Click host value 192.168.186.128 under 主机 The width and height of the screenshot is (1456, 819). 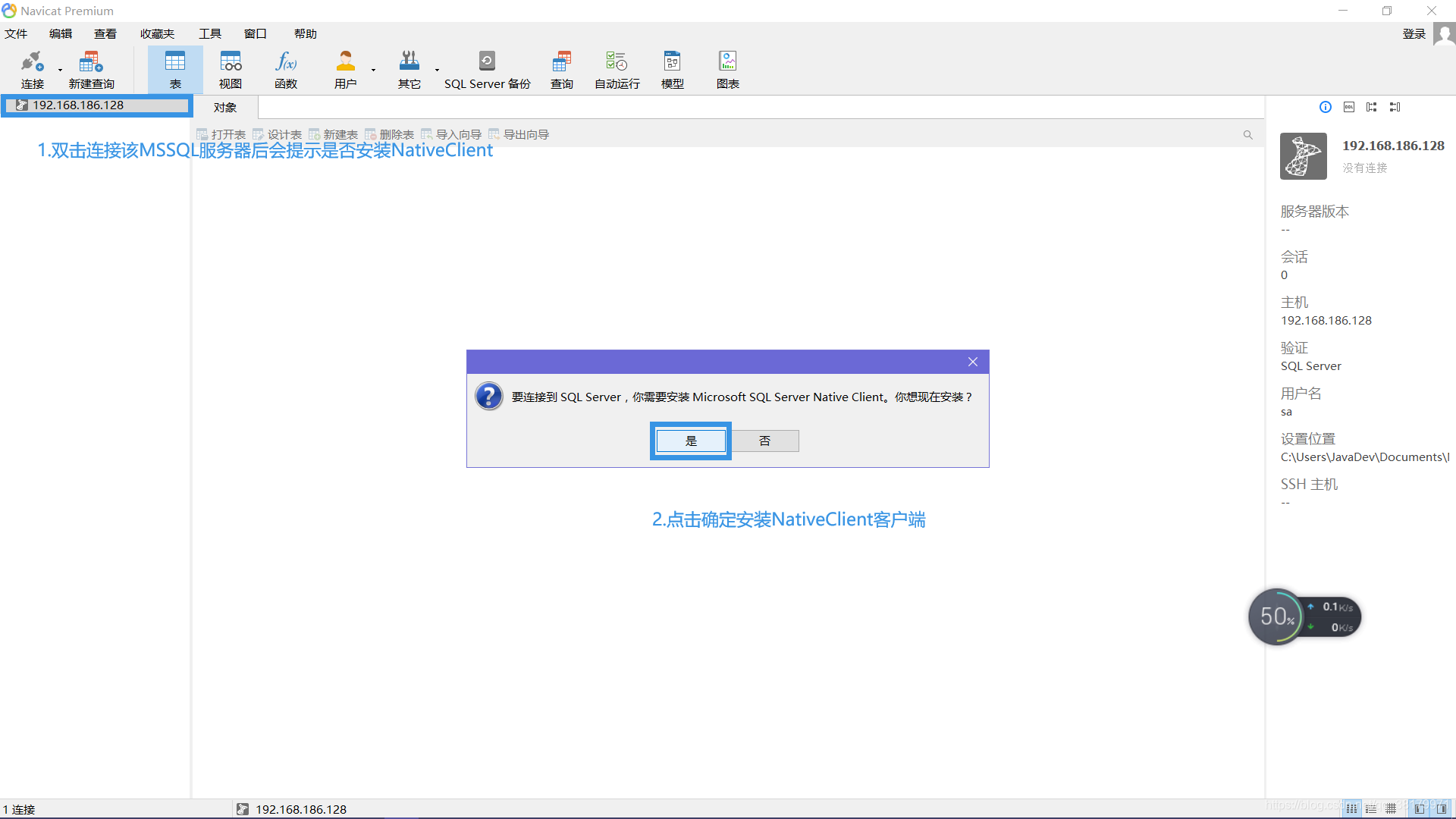click(x=1326, y=321)
